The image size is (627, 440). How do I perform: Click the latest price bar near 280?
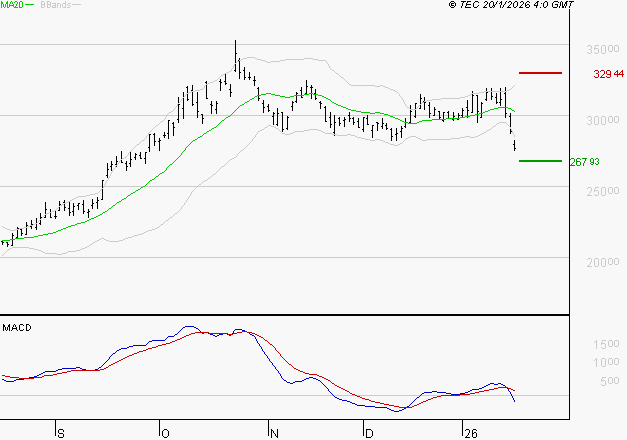coord(514,146)
